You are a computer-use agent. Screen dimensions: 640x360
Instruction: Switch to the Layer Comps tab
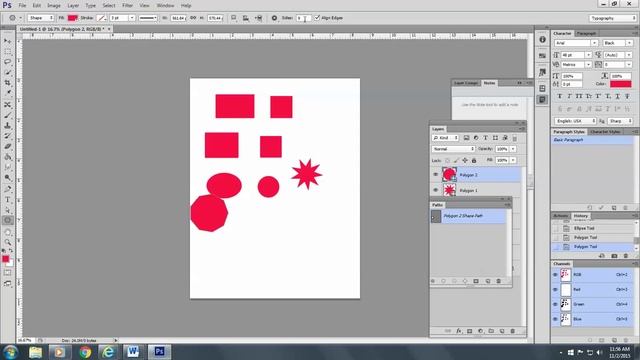coord(466,83)
